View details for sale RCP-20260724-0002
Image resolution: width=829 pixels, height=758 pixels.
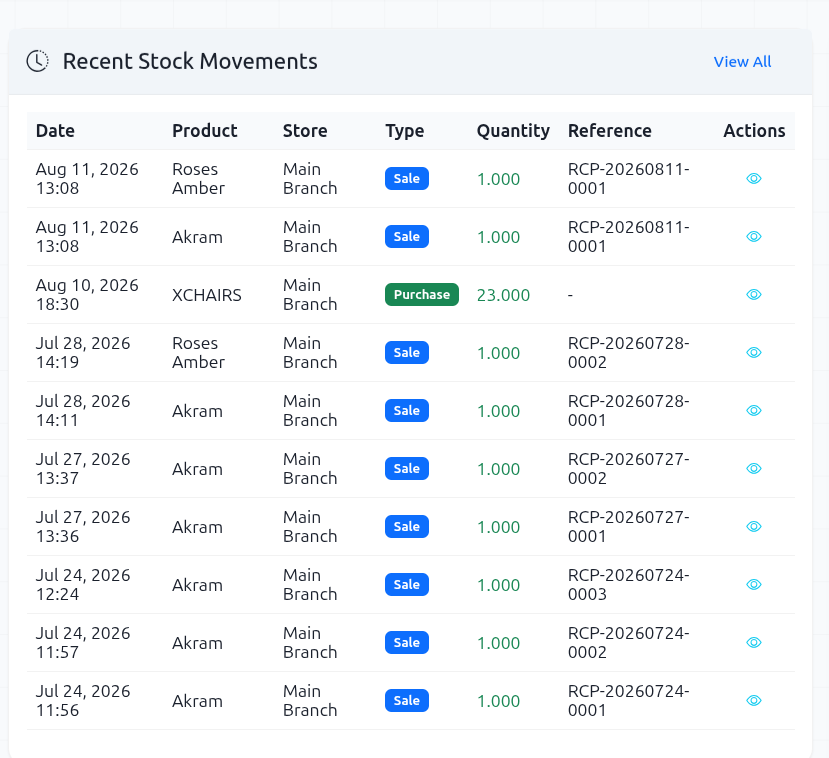tap(753, 643)
